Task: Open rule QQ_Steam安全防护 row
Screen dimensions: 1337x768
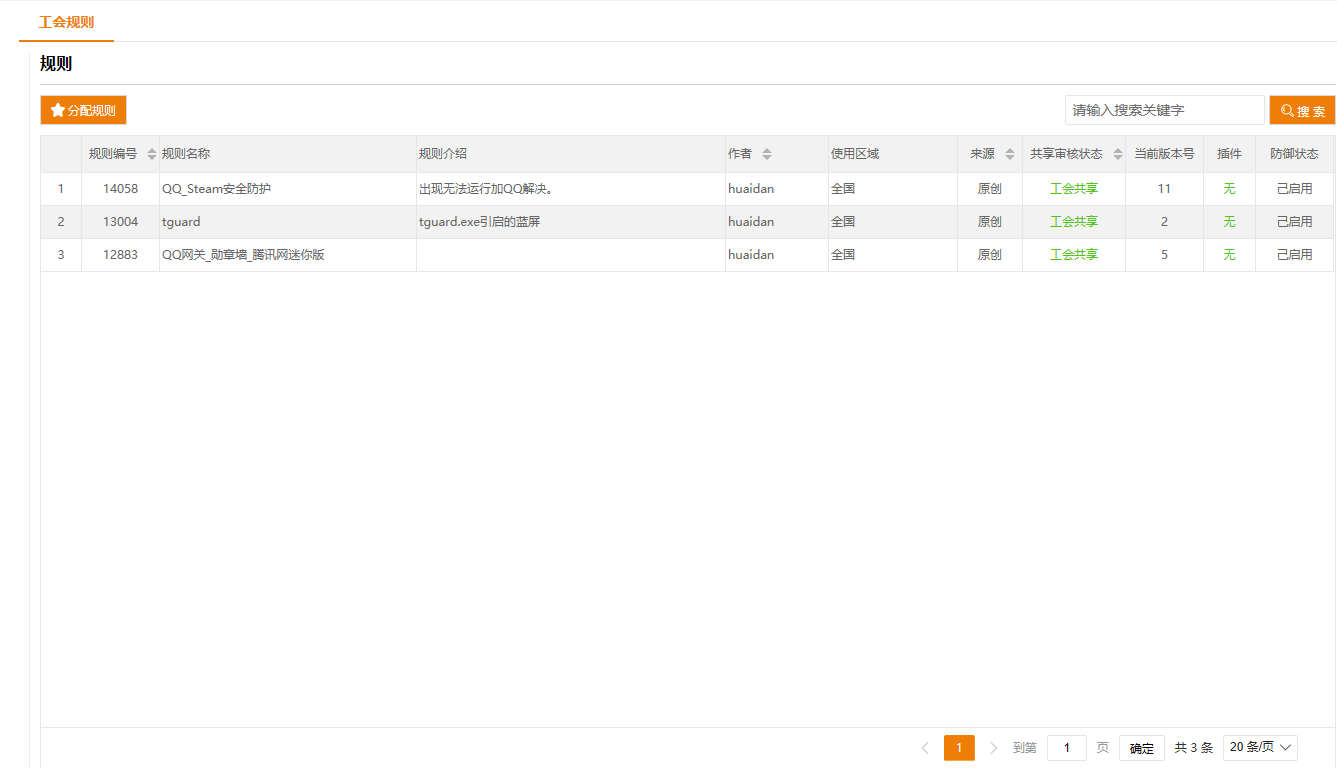Action: (x=216, y=189)
